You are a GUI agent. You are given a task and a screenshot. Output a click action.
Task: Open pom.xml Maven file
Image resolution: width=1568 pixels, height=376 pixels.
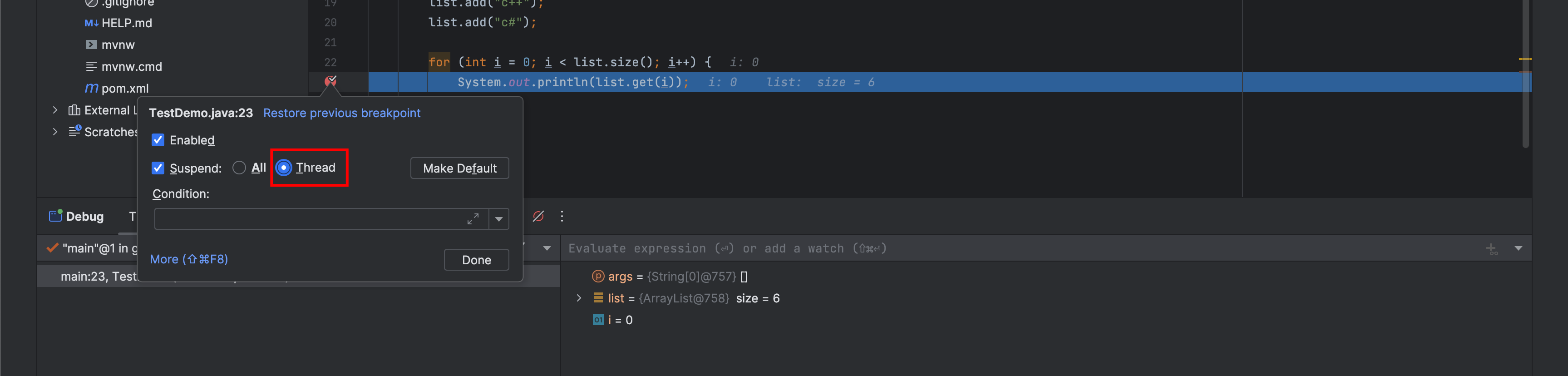pyautogui.click(x=125, y=88)
